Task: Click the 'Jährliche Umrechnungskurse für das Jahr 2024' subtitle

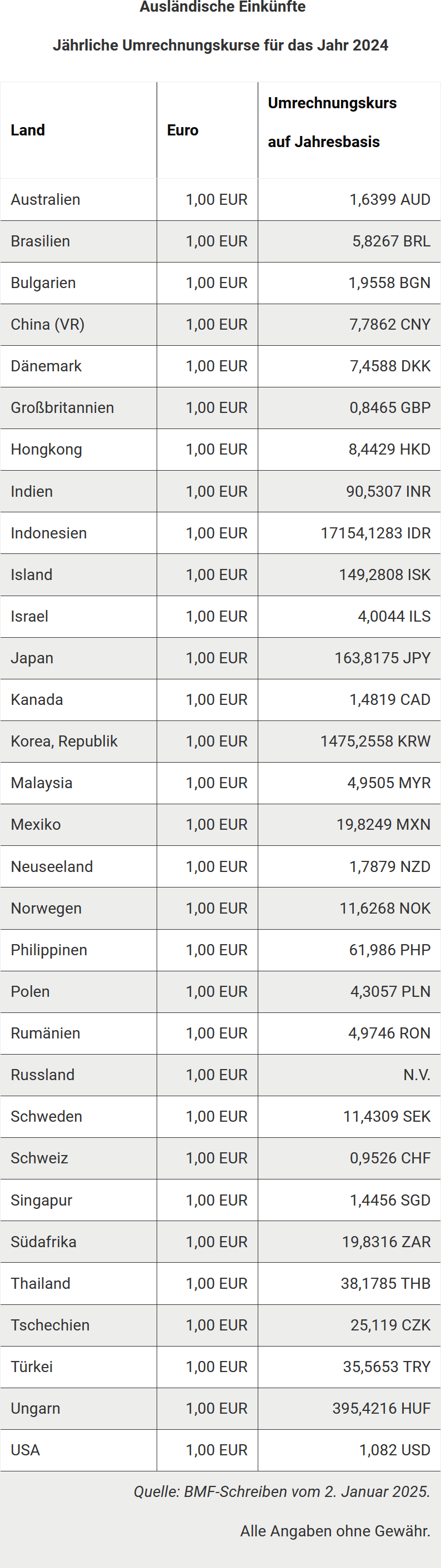Action: pos(220,45)
